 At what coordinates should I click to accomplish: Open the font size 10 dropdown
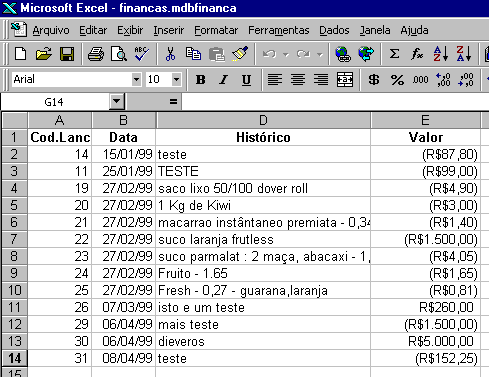pyautogui.click(x=176, y=80)
